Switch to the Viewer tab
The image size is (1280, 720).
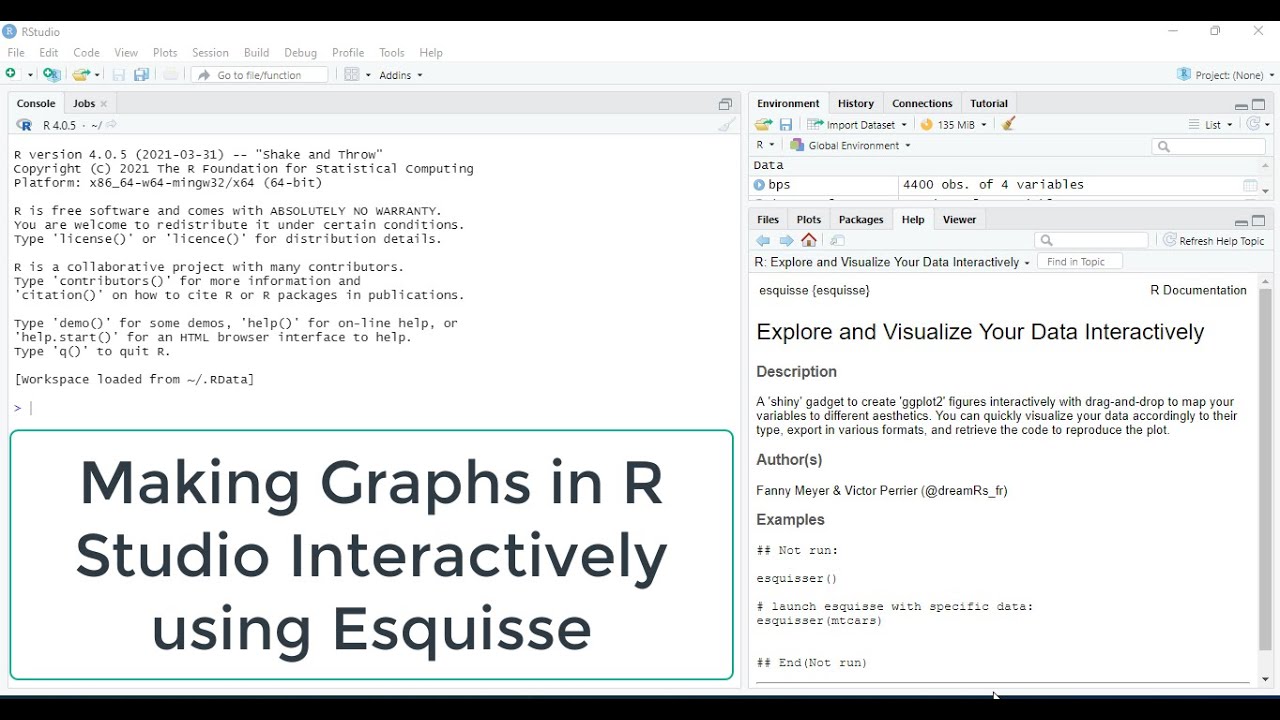point(960,220)
